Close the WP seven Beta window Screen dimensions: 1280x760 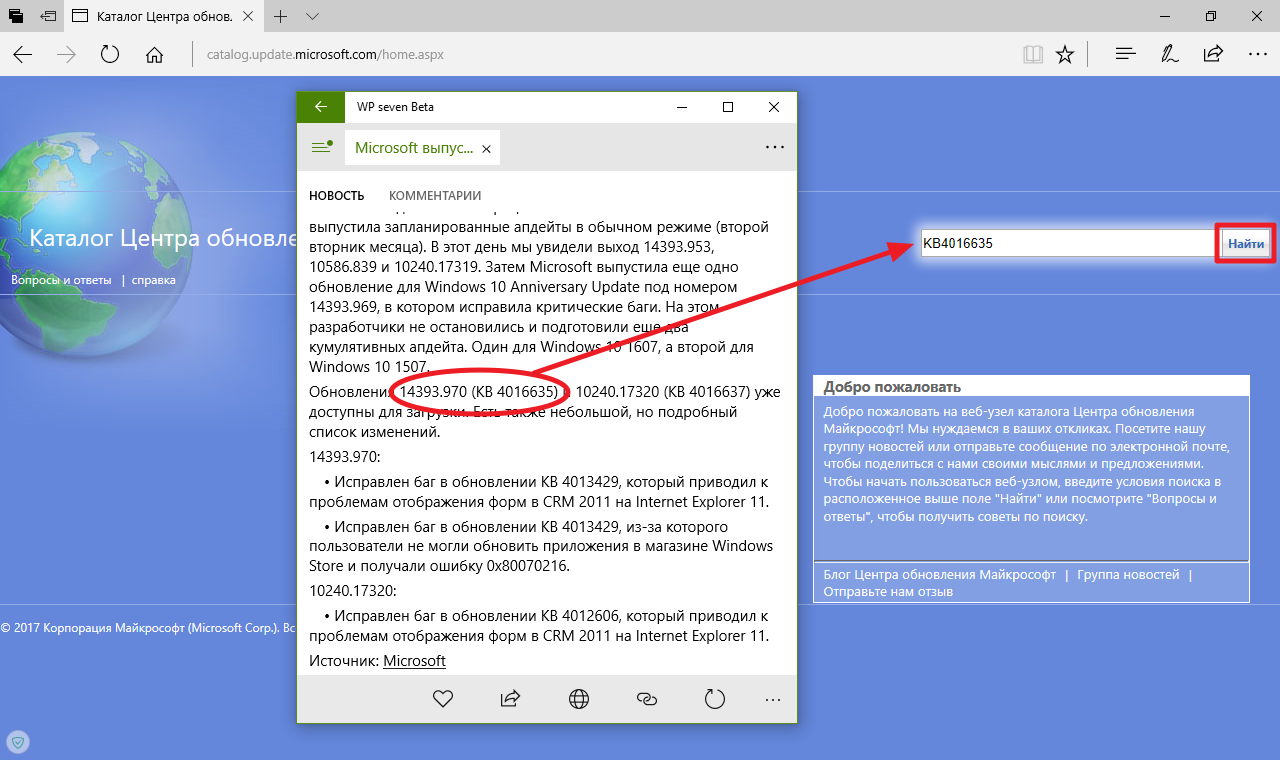click(774, 107)
